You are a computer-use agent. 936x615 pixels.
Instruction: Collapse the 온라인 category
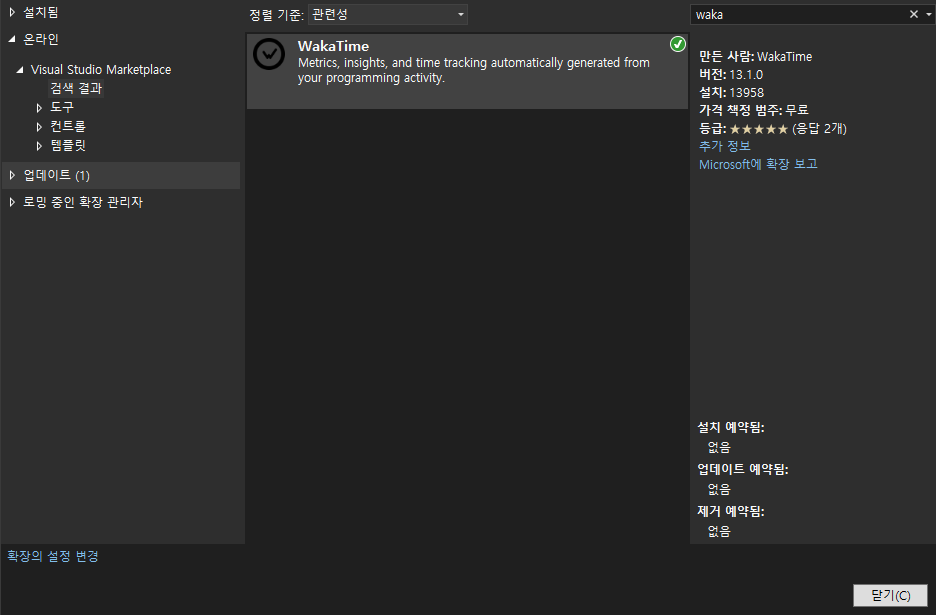pyautogui.click(x=12, y=39)
